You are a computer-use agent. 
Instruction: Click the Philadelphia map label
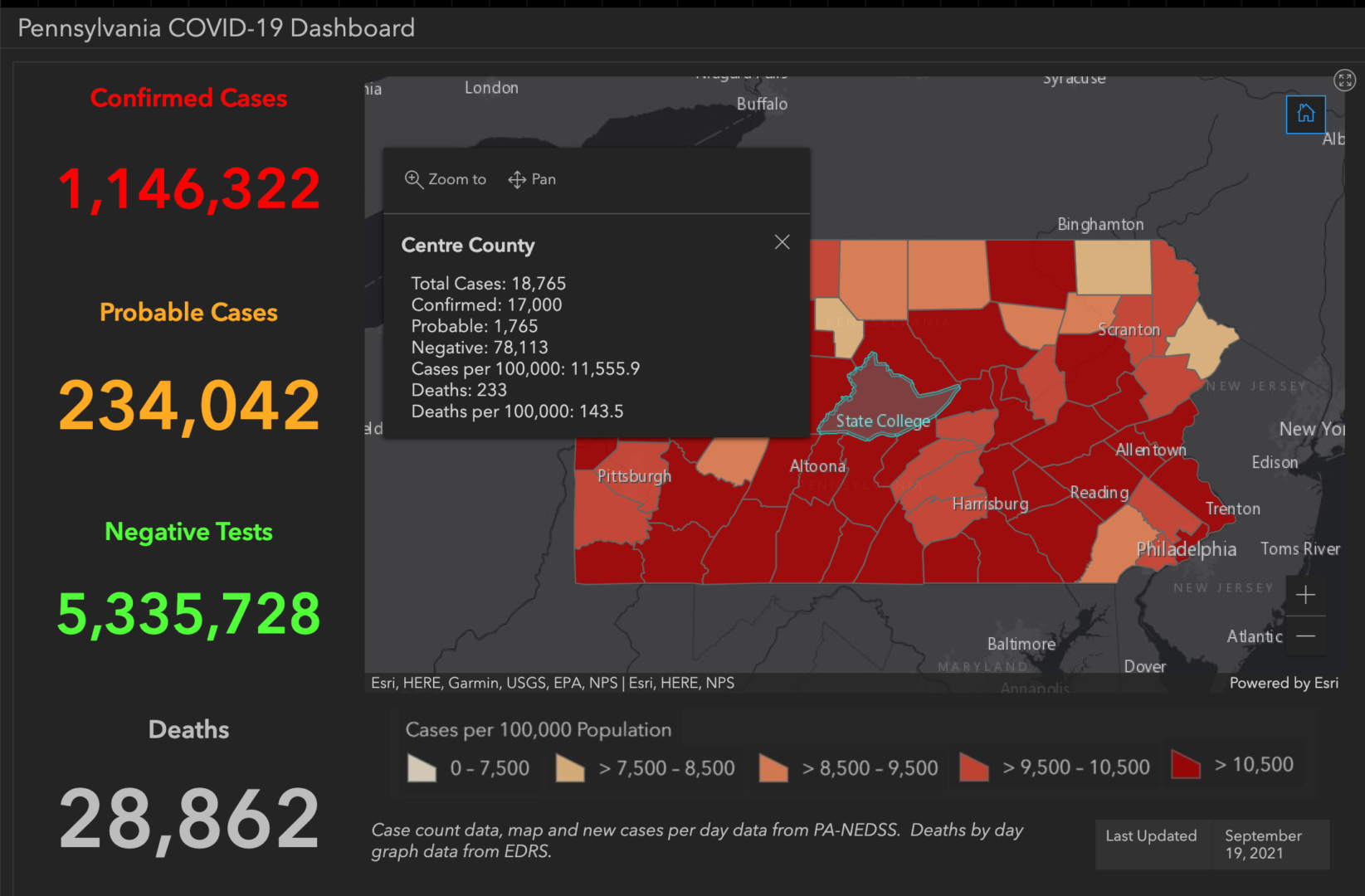[1186, 549]
